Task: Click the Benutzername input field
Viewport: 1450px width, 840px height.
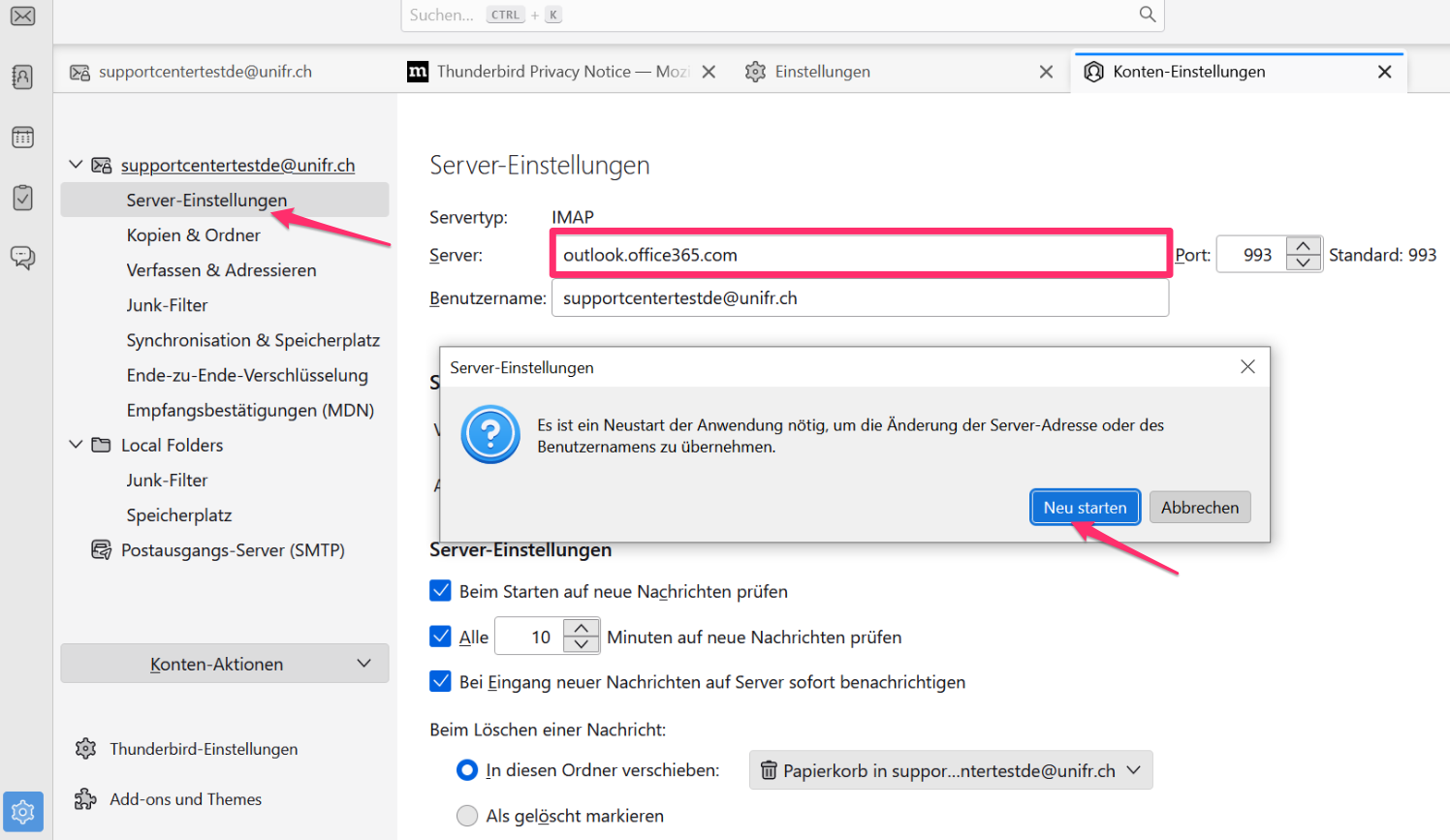Action: click(x=859, y=298)
